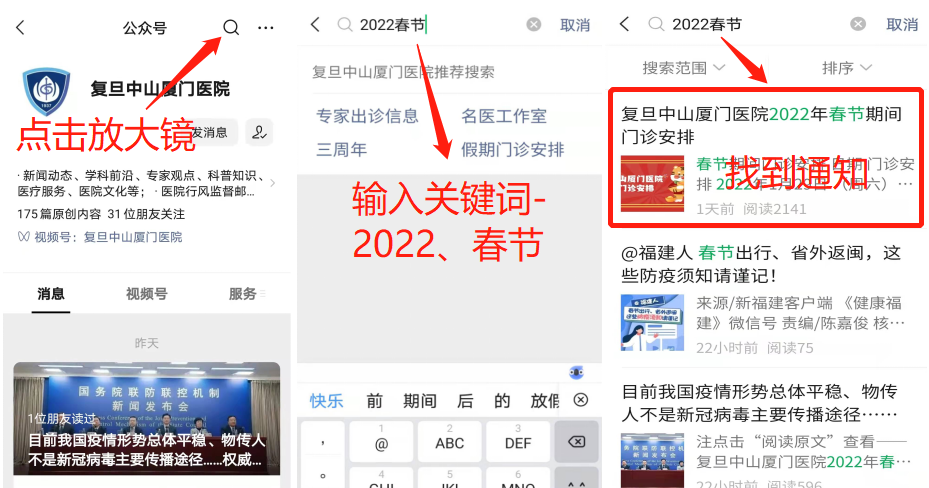
Task: Tap the blue input-method assistant icon
Action: pos(576,373)
